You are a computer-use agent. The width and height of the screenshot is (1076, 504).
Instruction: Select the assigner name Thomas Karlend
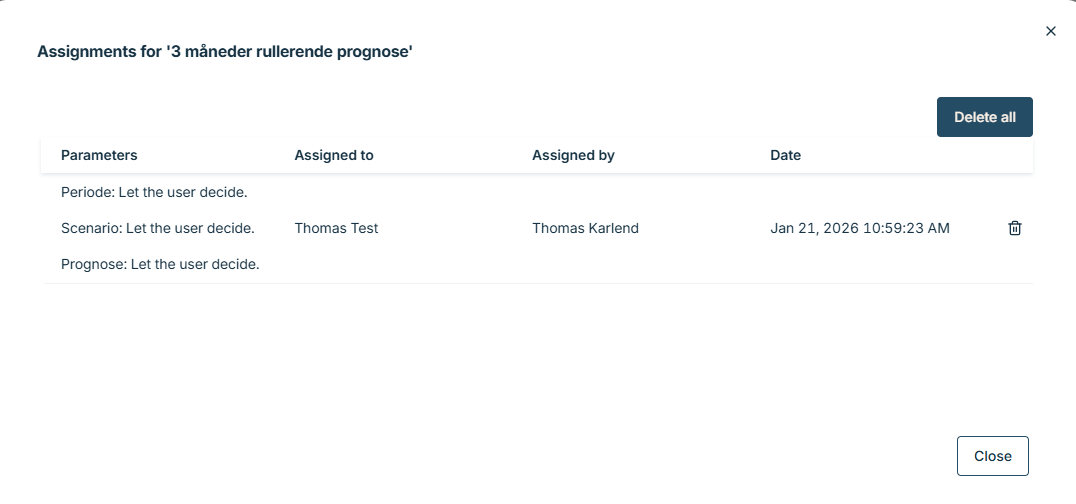click(585, 228)
